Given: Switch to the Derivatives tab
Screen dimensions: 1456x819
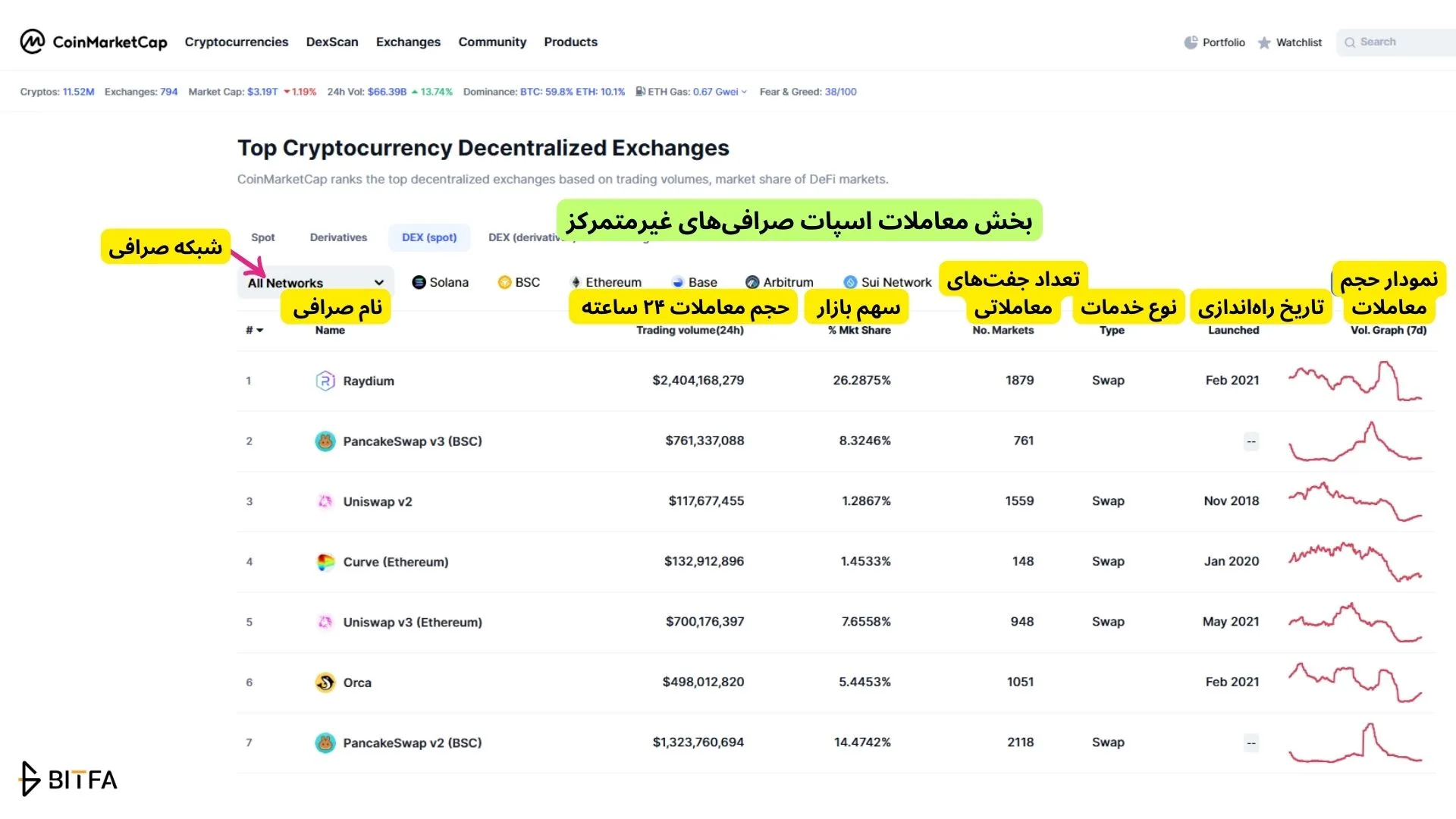Looking at the screenshot, I should pos(338,237).
